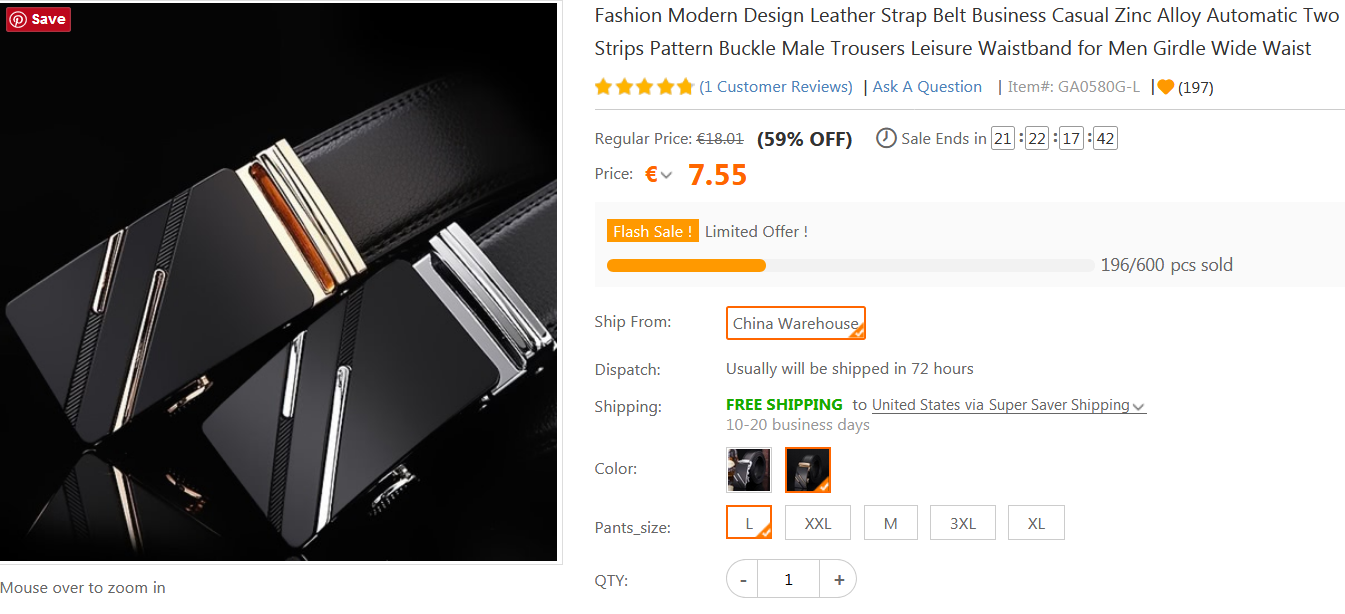
Task: Select the 3XL size option
Action: click(x=962, y=523)
